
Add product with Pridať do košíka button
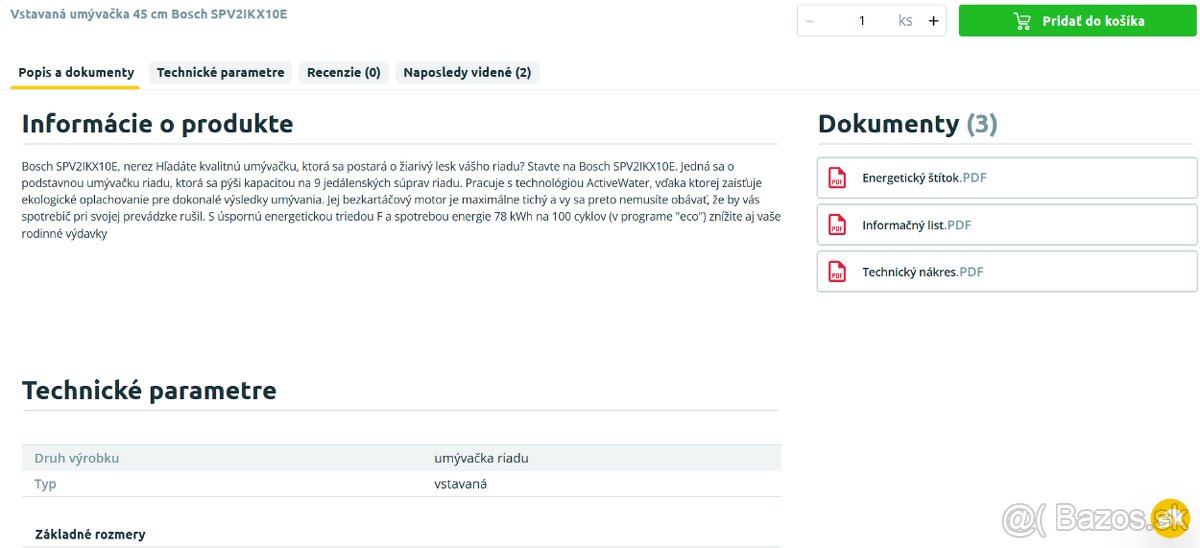coord(1078,21)
